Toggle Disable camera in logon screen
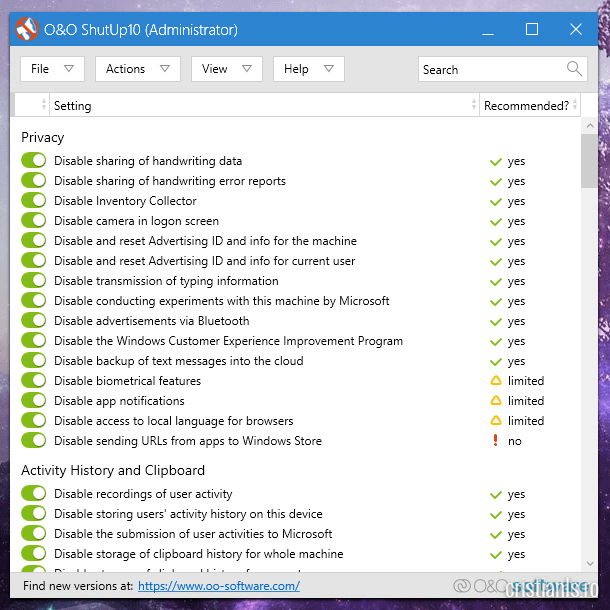 pos(33,221)
